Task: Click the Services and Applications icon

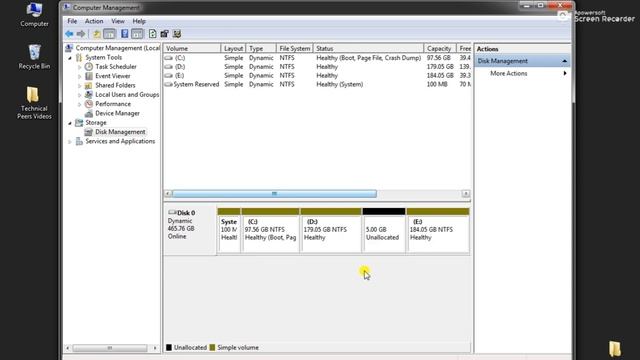Action: (x=79, y=141)
